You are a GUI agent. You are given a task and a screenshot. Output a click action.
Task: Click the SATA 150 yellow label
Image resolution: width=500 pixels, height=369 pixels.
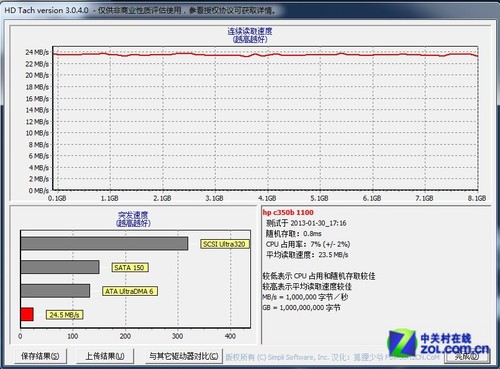coord(129,267)
